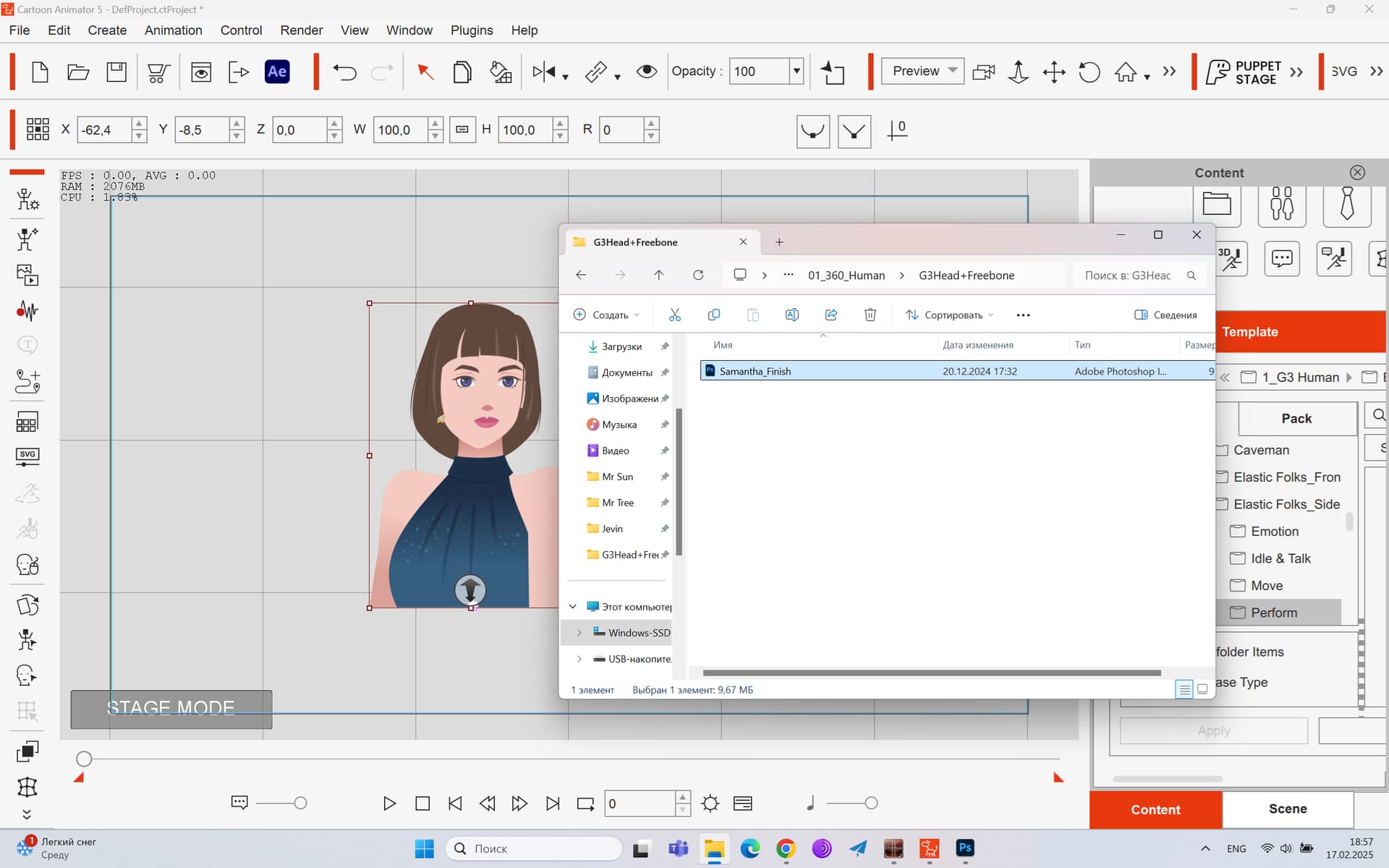Screen dimensions: 1389x868
Task: Click the Сведения details button in Explorer
Action: [1165, 315]
